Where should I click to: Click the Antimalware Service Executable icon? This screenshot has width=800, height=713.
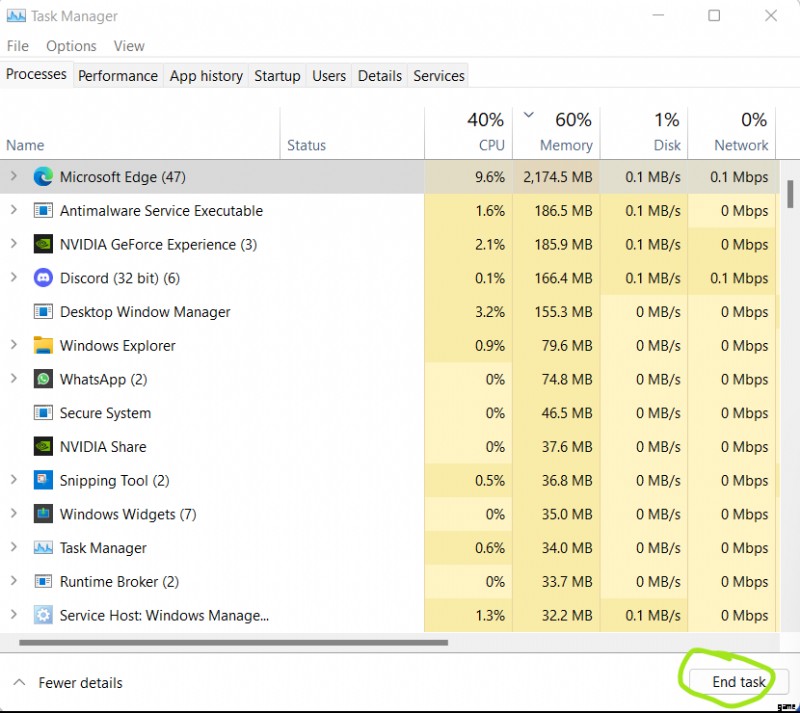(43, 210)
